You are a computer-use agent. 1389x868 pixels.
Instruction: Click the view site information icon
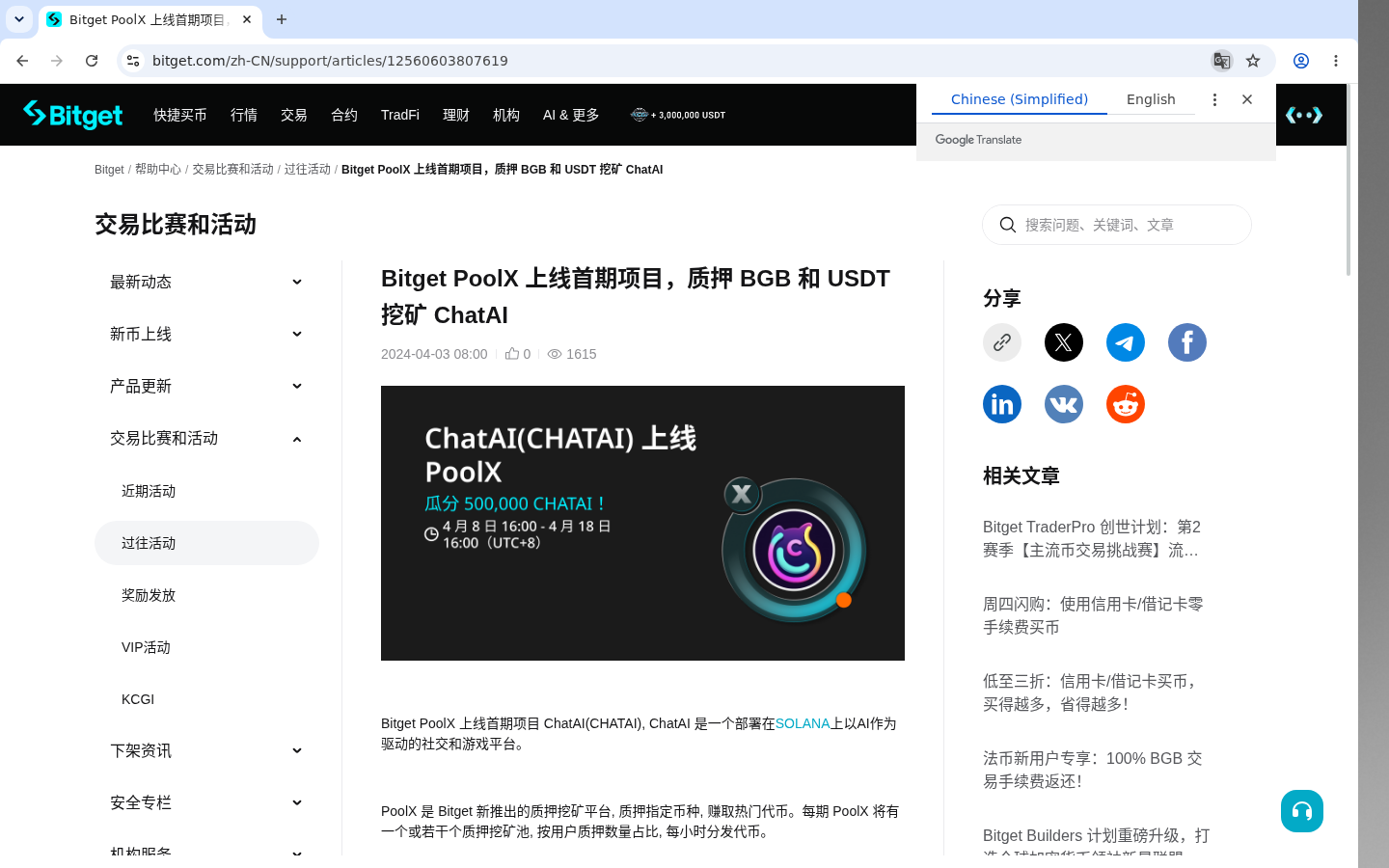(133, 61)
